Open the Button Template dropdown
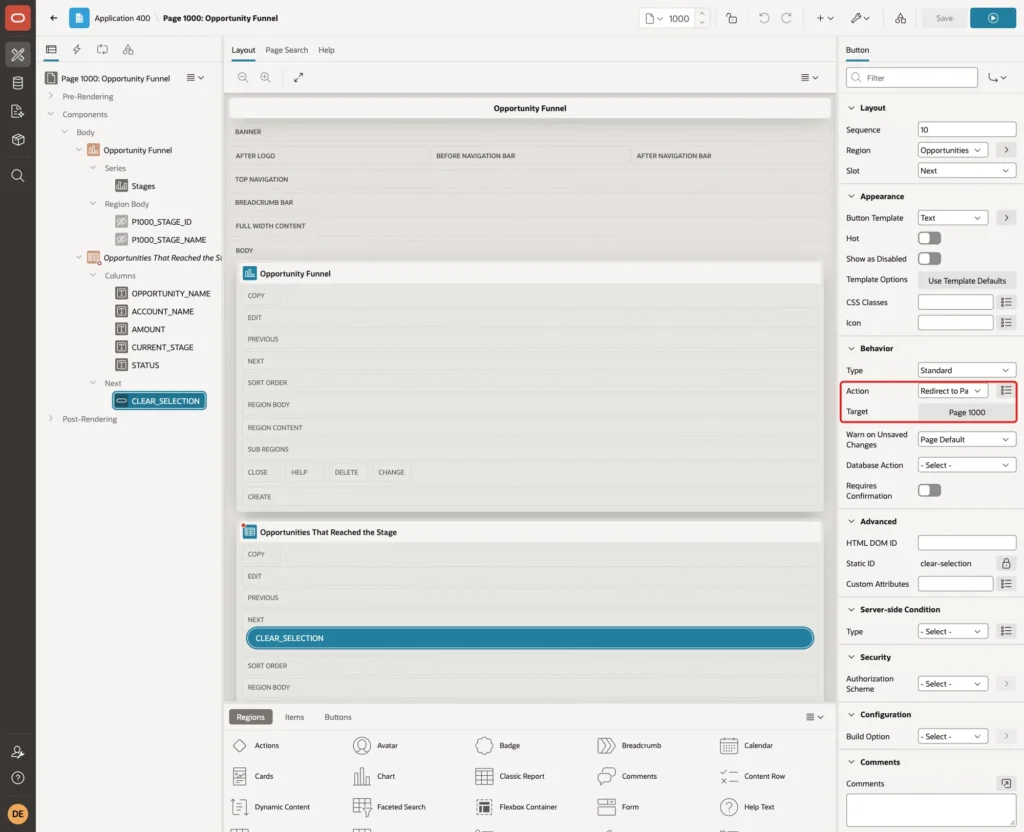 pyautogui.click(x=952, y=218)
